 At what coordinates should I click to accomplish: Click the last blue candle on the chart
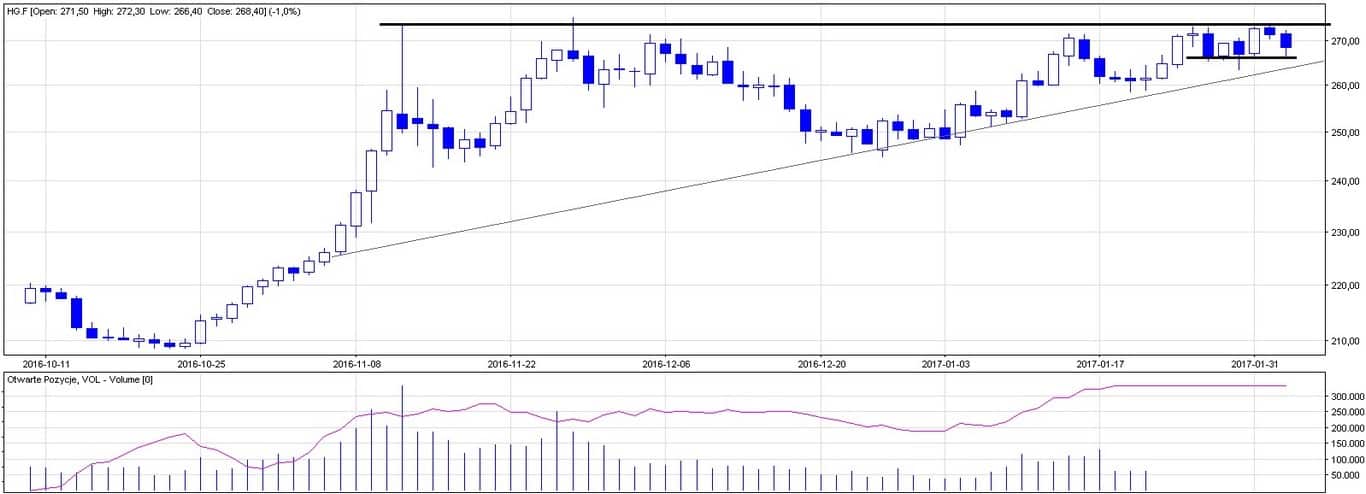coord(1286,41)
